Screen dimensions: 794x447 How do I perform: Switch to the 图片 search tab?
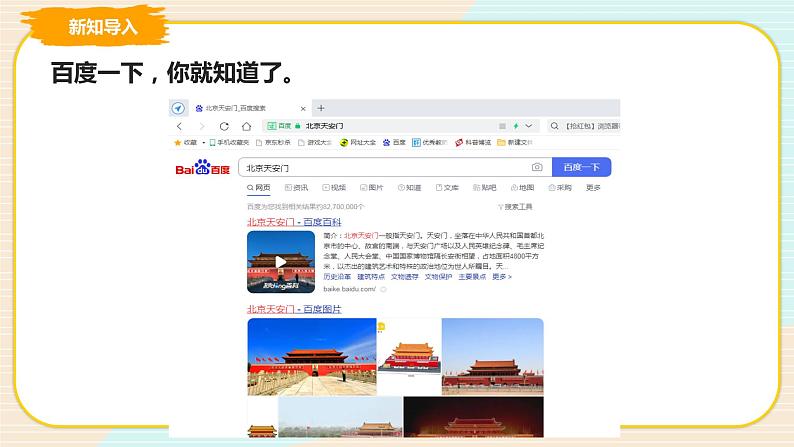(371, 188)
